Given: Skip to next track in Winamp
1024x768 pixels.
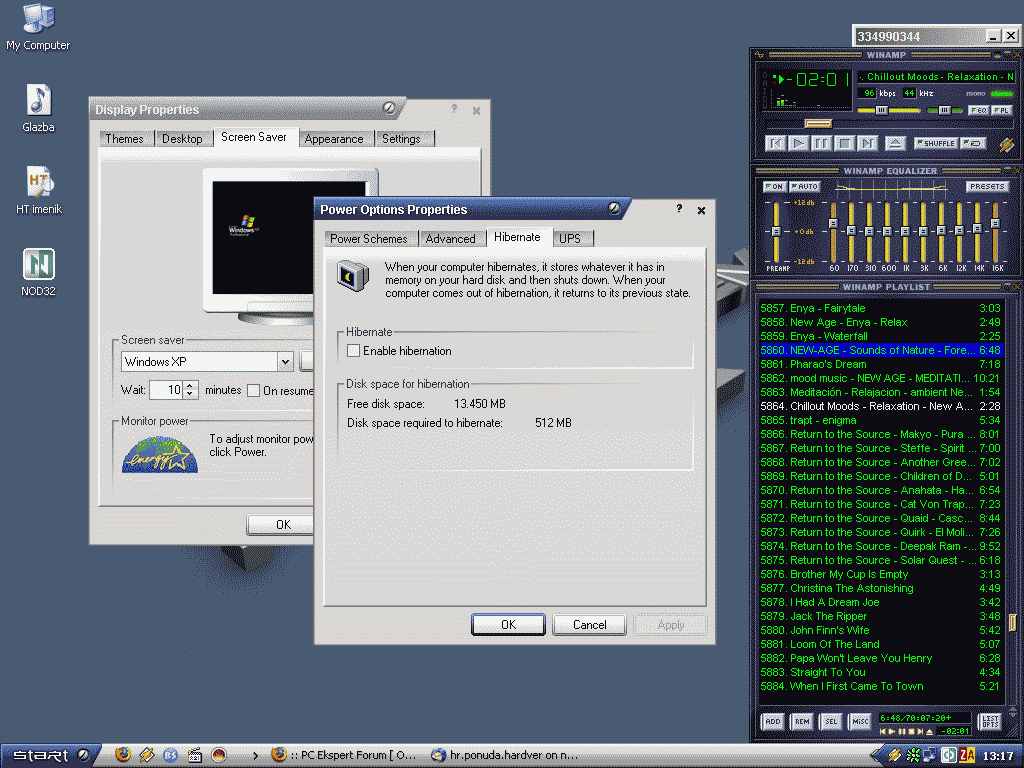Looking at the screenshot, I should (x=868, y=143).
